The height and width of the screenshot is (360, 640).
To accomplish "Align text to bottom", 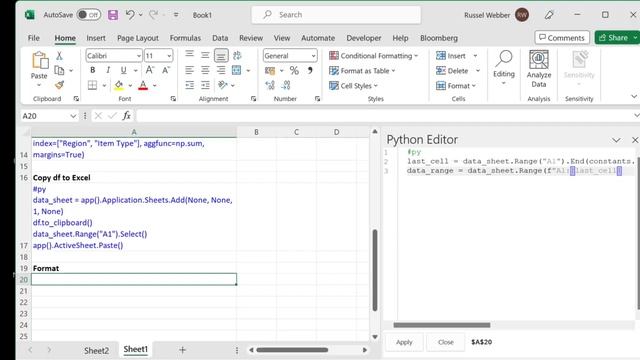I will click(x=221, y=55).
